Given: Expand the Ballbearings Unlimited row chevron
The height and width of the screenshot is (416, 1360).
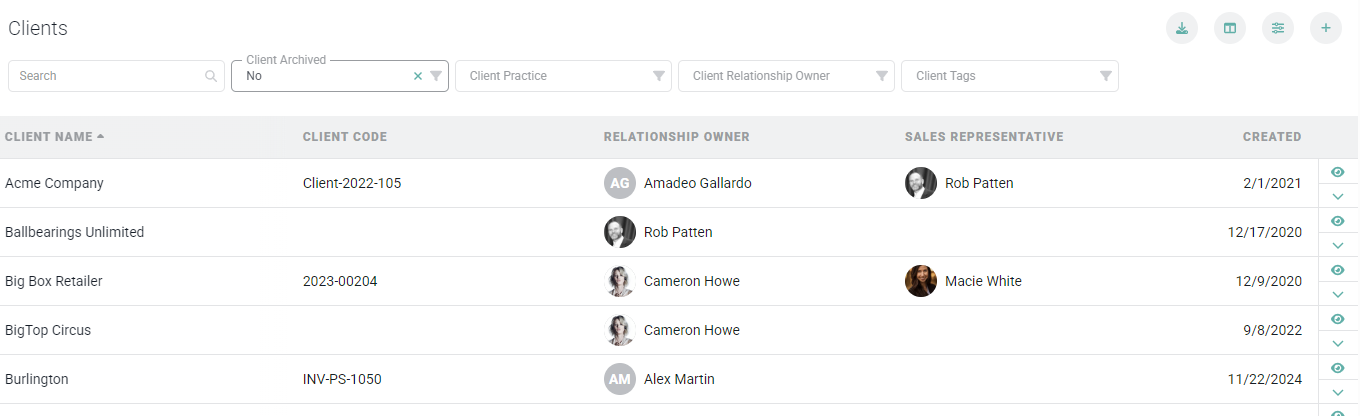Looking at the screenshot, I should [1338, 245].
